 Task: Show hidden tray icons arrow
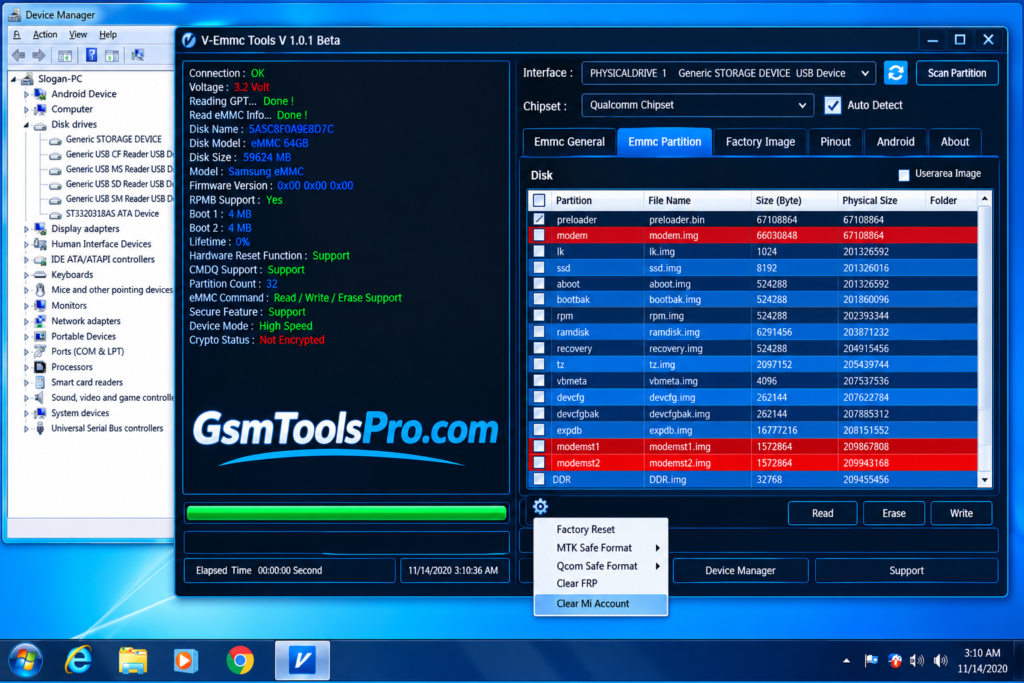coord(846,661)
